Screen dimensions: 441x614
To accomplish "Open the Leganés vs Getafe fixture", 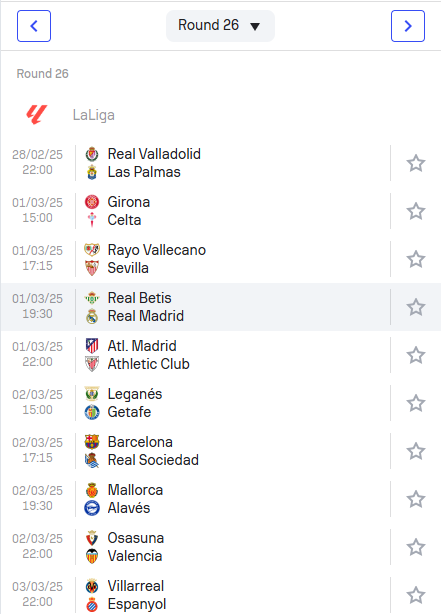I will point(220,403).
